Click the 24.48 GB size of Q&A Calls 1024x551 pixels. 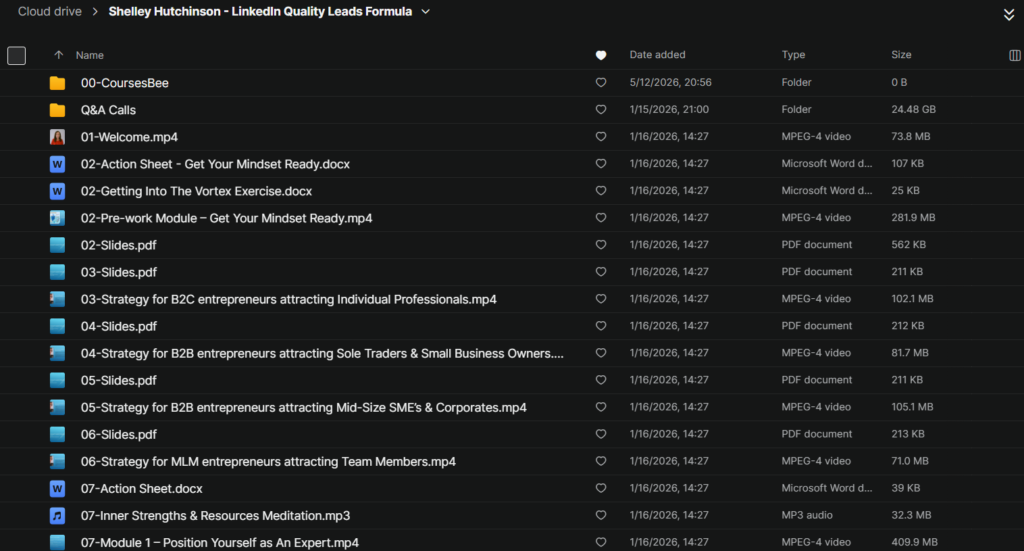[914, 109]
